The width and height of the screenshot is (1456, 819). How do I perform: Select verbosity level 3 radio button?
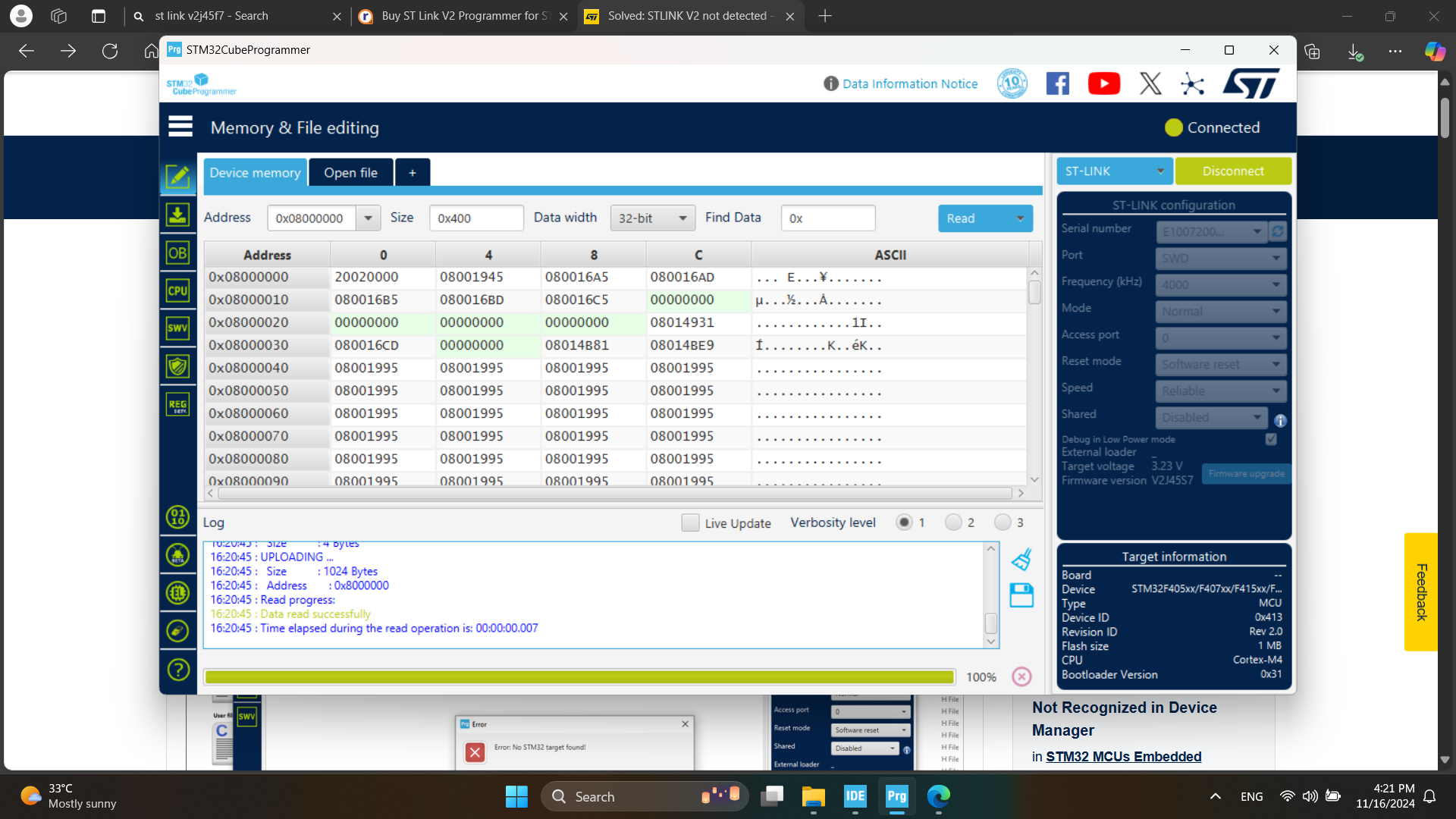coord(1003,522)
